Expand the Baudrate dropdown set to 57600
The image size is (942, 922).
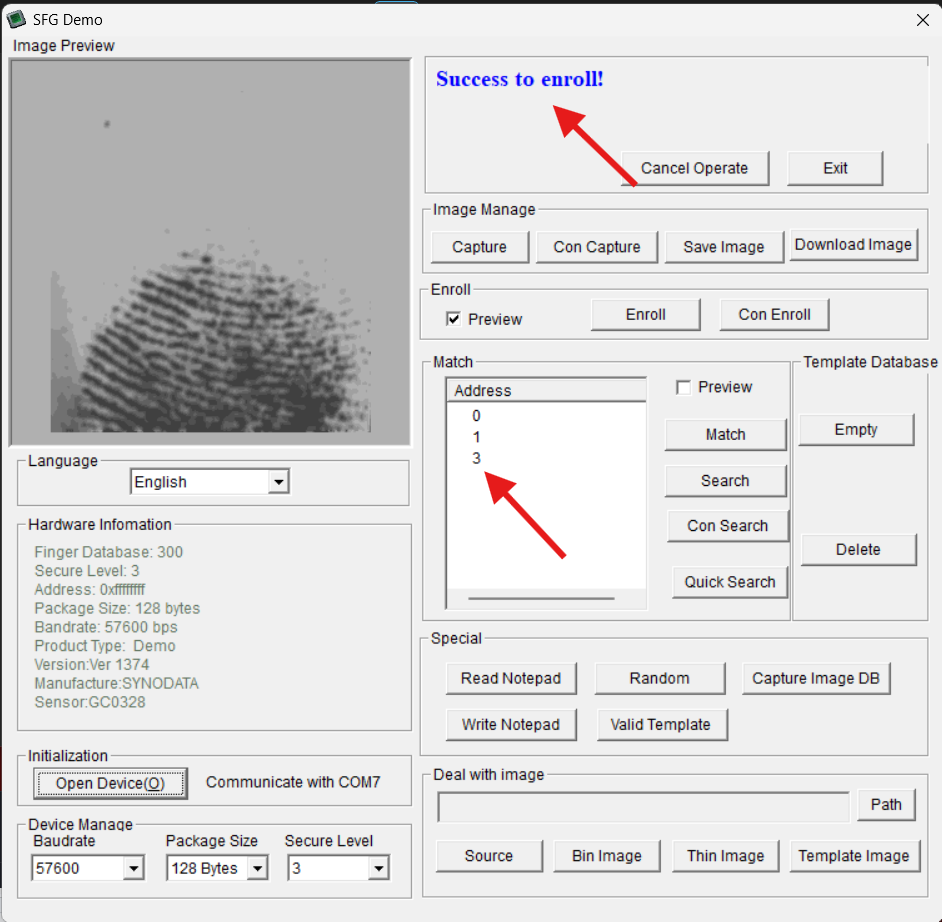(x=88, y=868)
